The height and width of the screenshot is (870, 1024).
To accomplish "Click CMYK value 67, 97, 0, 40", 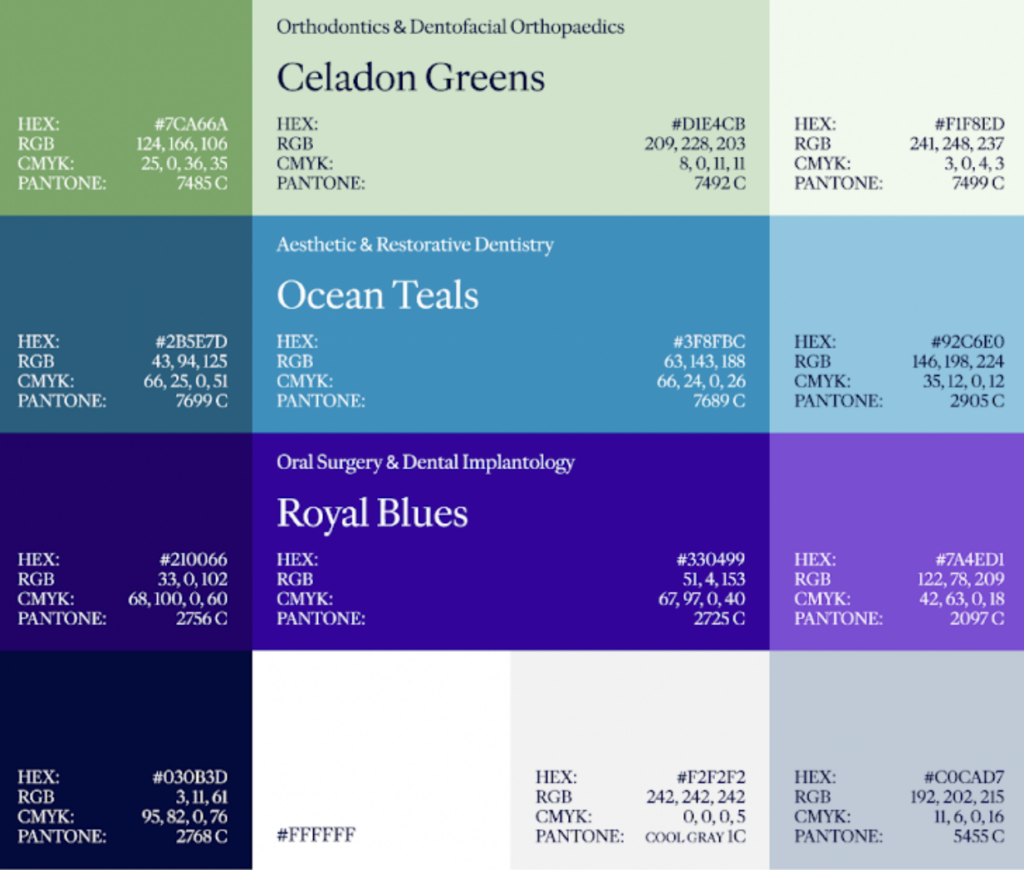I will point(702,599).
